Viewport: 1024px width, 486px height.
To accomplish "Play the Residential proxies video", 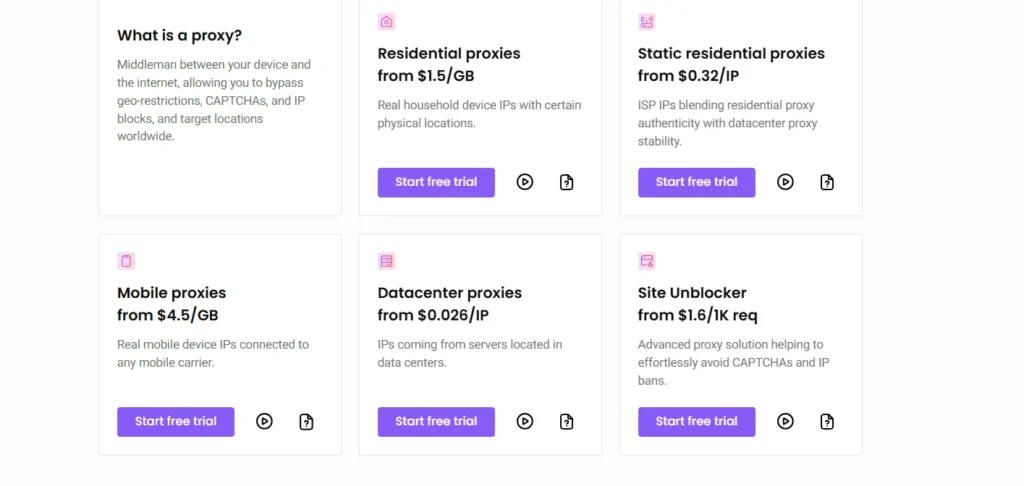I will tap(525, 182).
